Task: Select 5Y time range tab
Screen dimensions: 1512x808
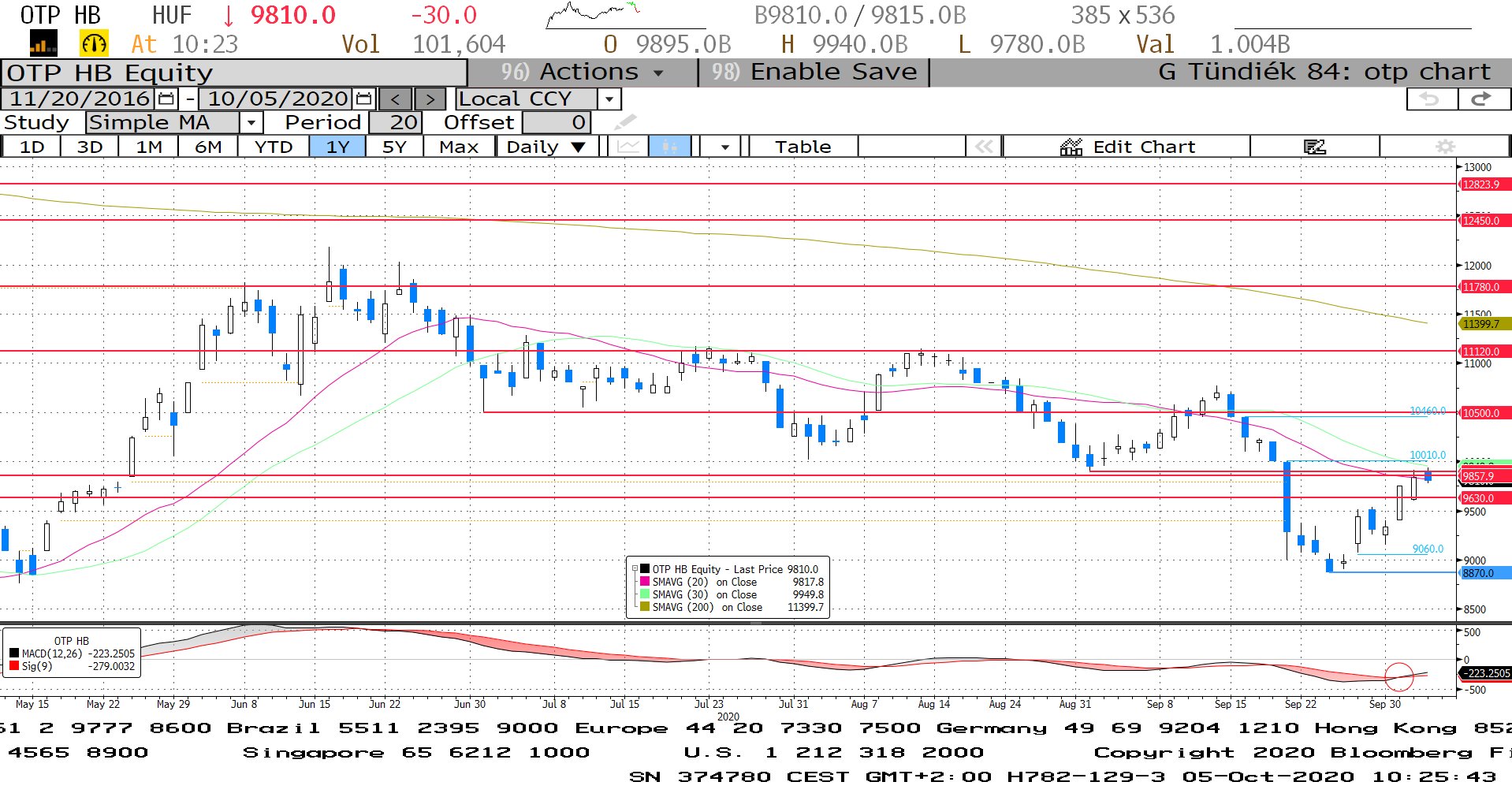Action: point(394,147)
